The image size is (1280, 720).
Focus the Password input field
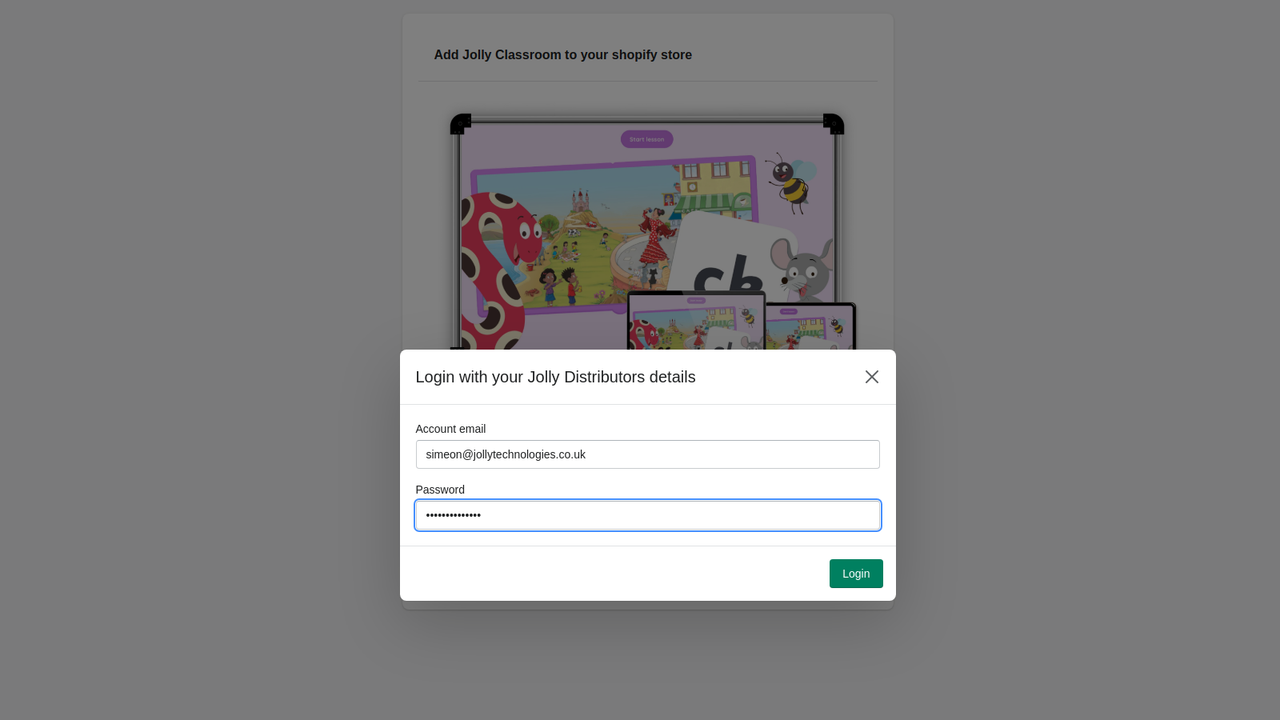tap(648, 515)
